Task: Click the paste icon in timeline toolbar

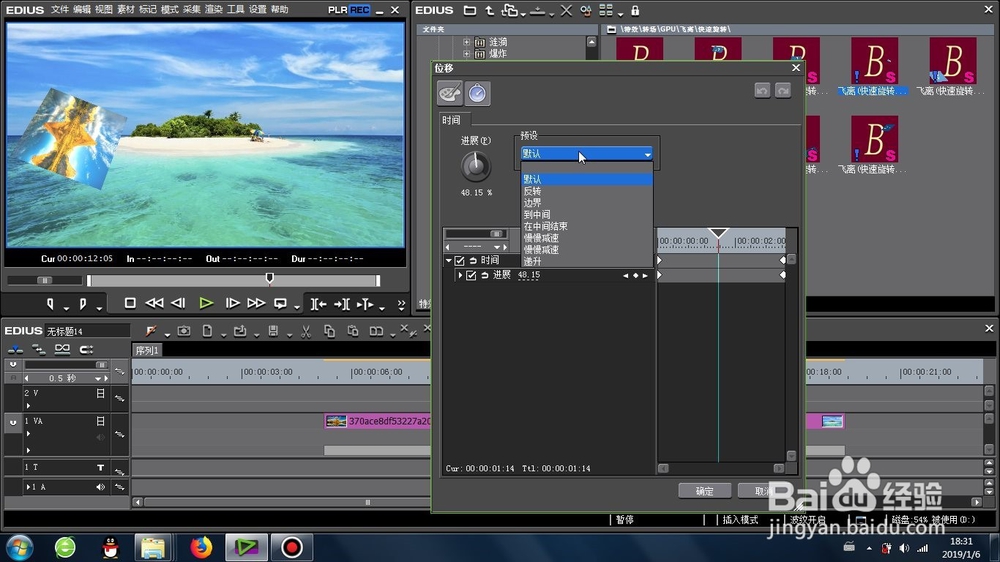Action: [353, 331]
